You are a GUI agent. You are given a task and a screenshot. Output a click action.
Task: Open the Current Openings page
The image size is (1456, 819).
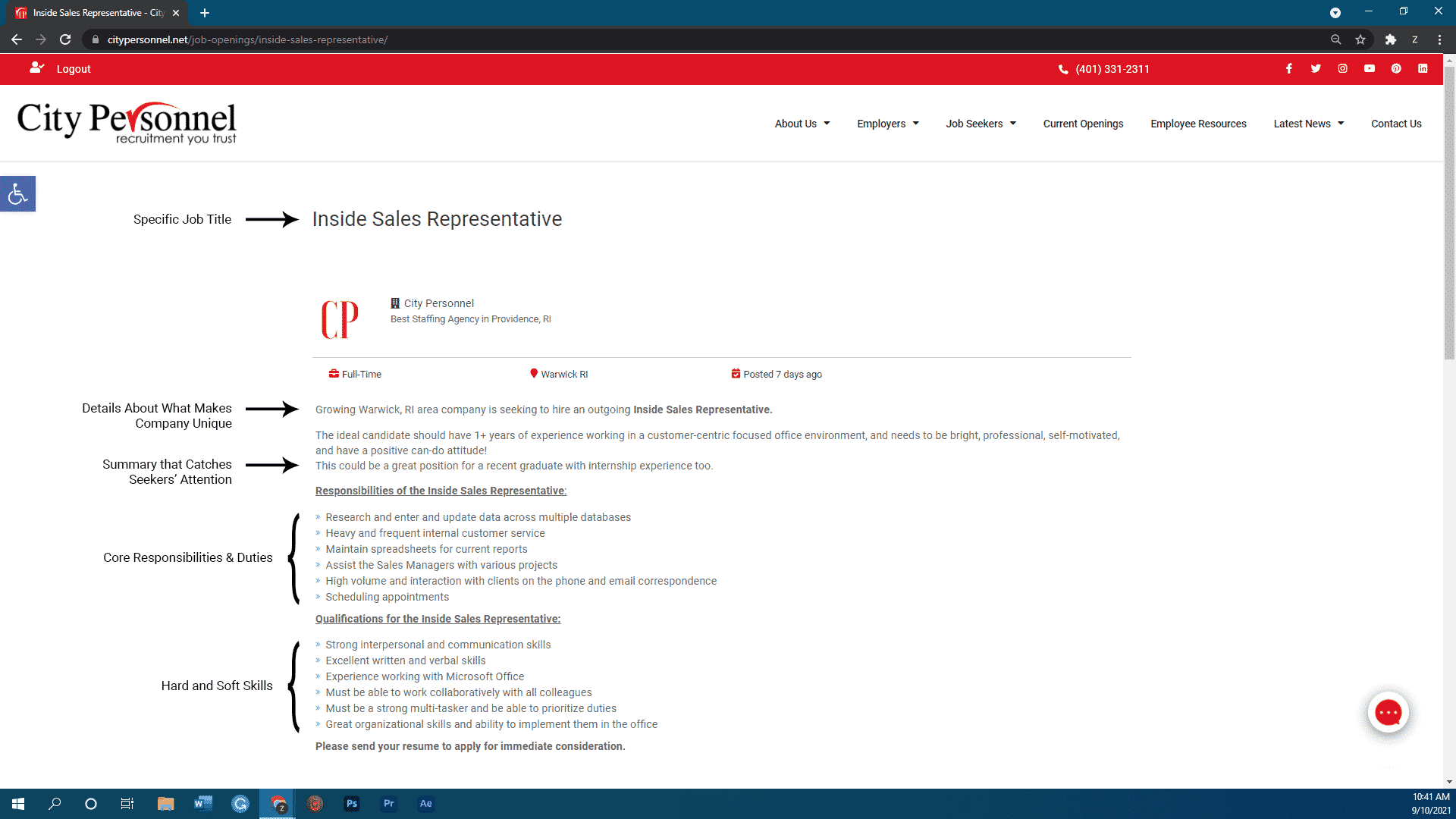tap(1083, 124)
